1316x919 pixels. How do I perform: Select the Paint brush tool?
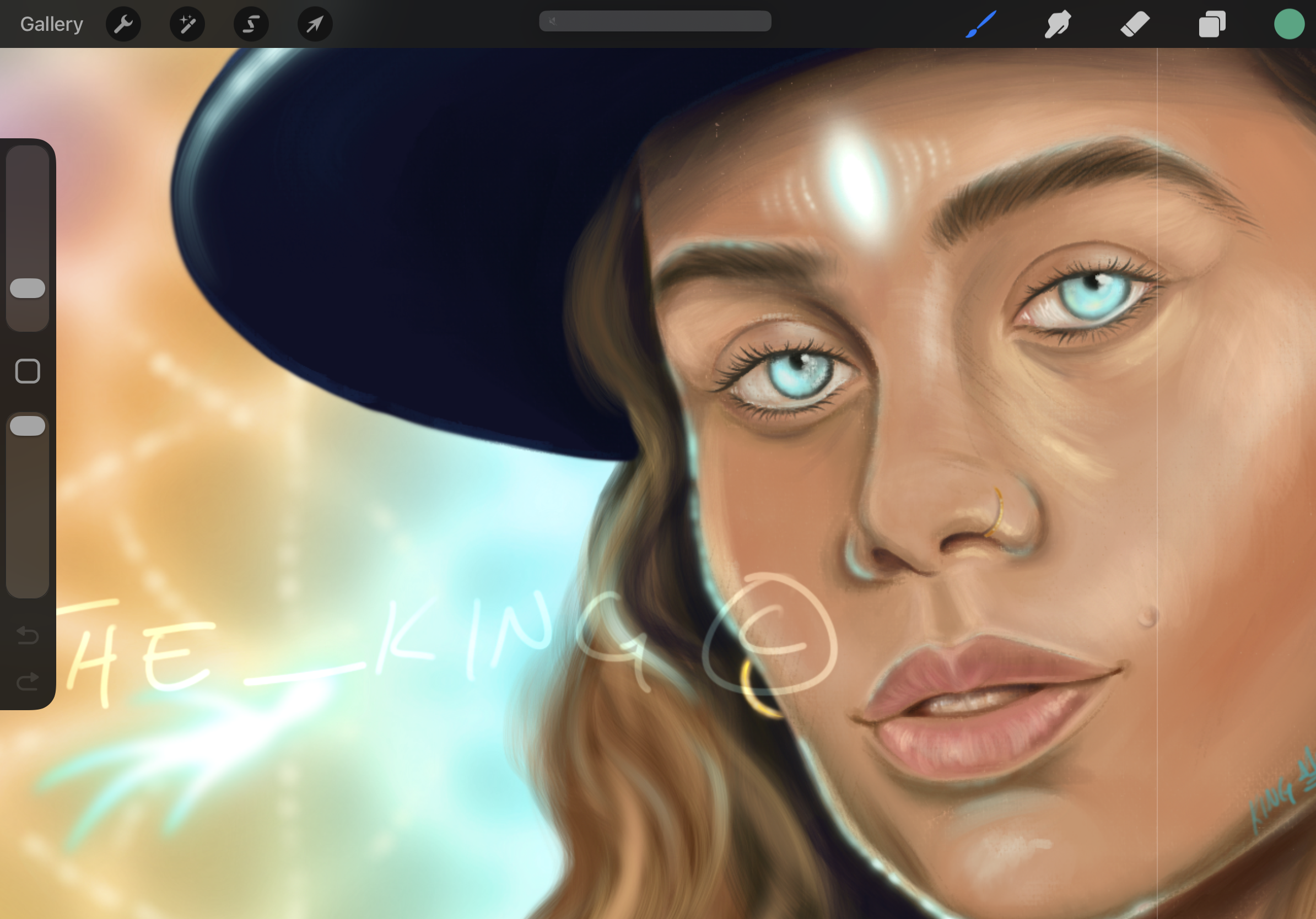click(981, 24)
